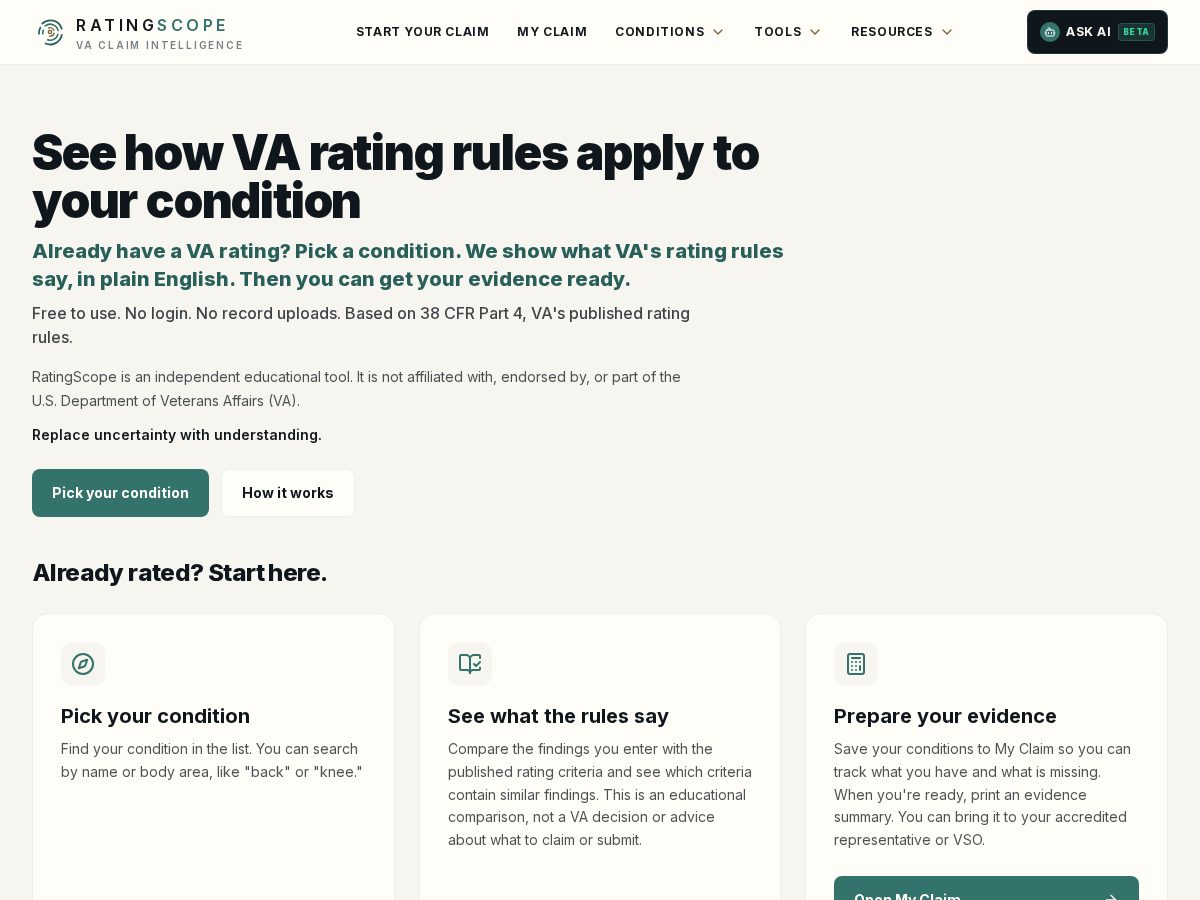Click the RatingScope spiral logo icon
Viewport: 1200px width, 900px height.
[x=50, y=32]
